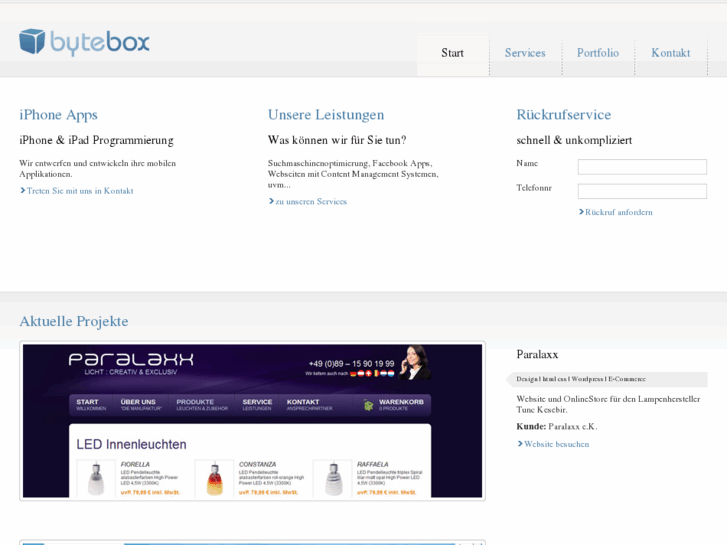Click the chevron before 'Rückruf anfordern'
The width and height of the screenshot is (727, 545).
(581, 212)
